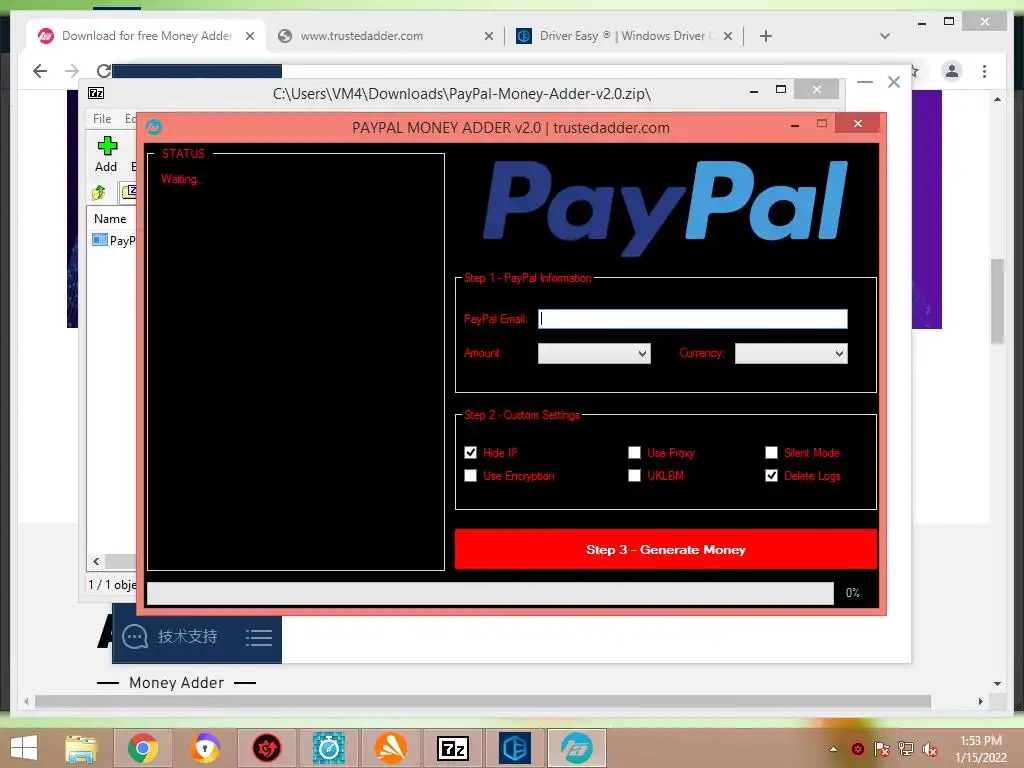Open the red gear taskbar icon

click(x=267, y=748)
